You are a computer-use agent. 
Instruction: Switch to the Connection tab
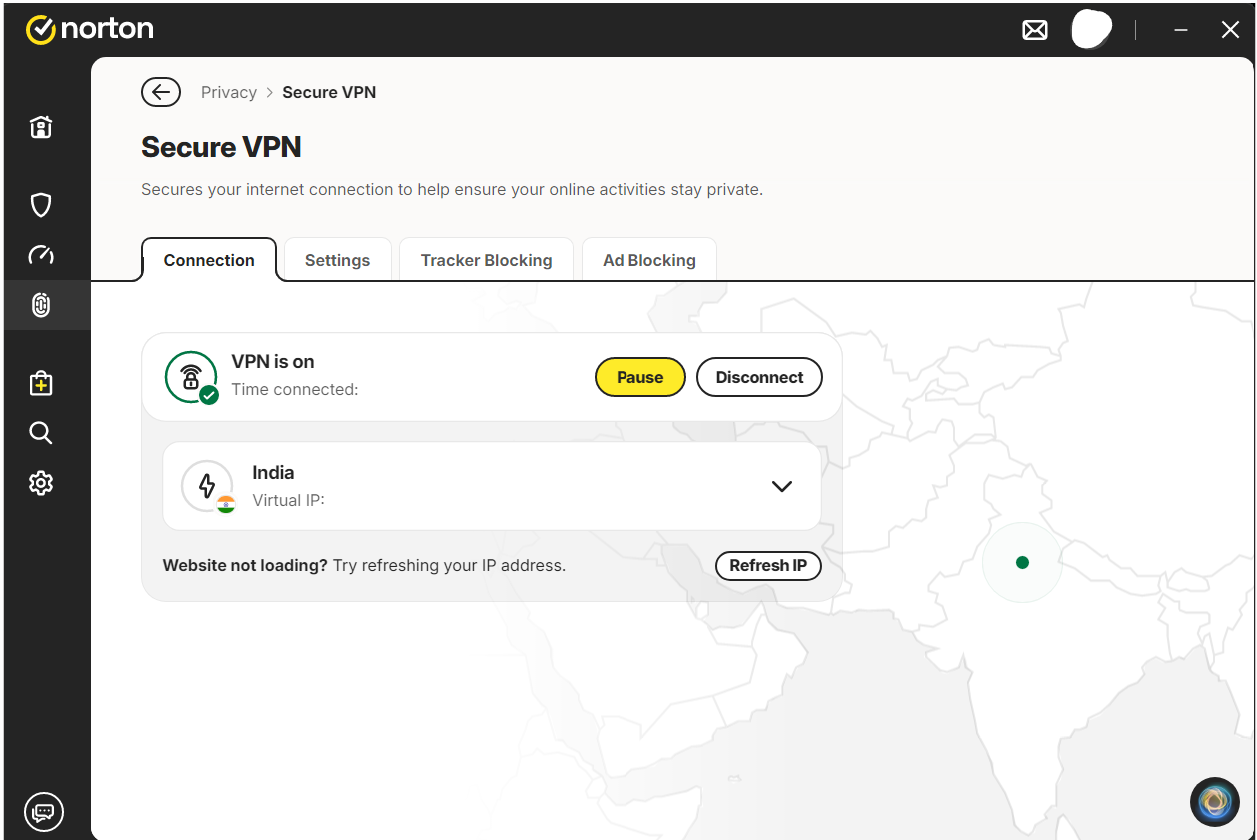click(209, 260)
